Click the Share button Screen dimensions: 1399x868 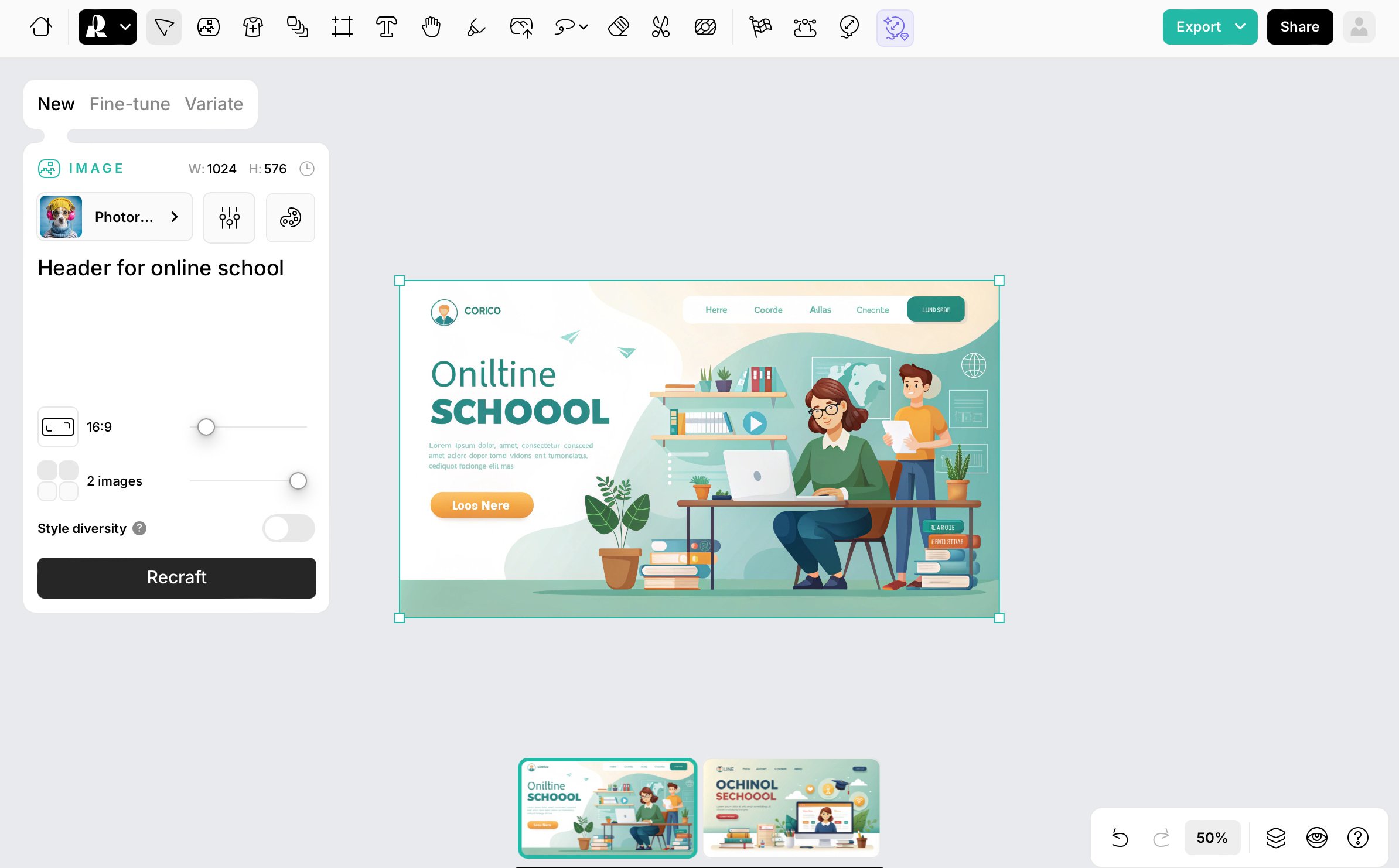pyautogui.click(x=1300, y=27)
